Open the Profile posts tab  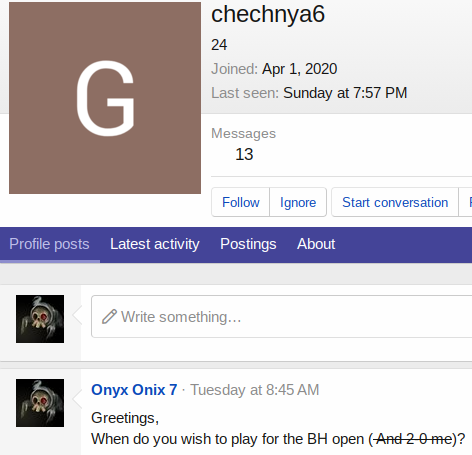(49, 244)
